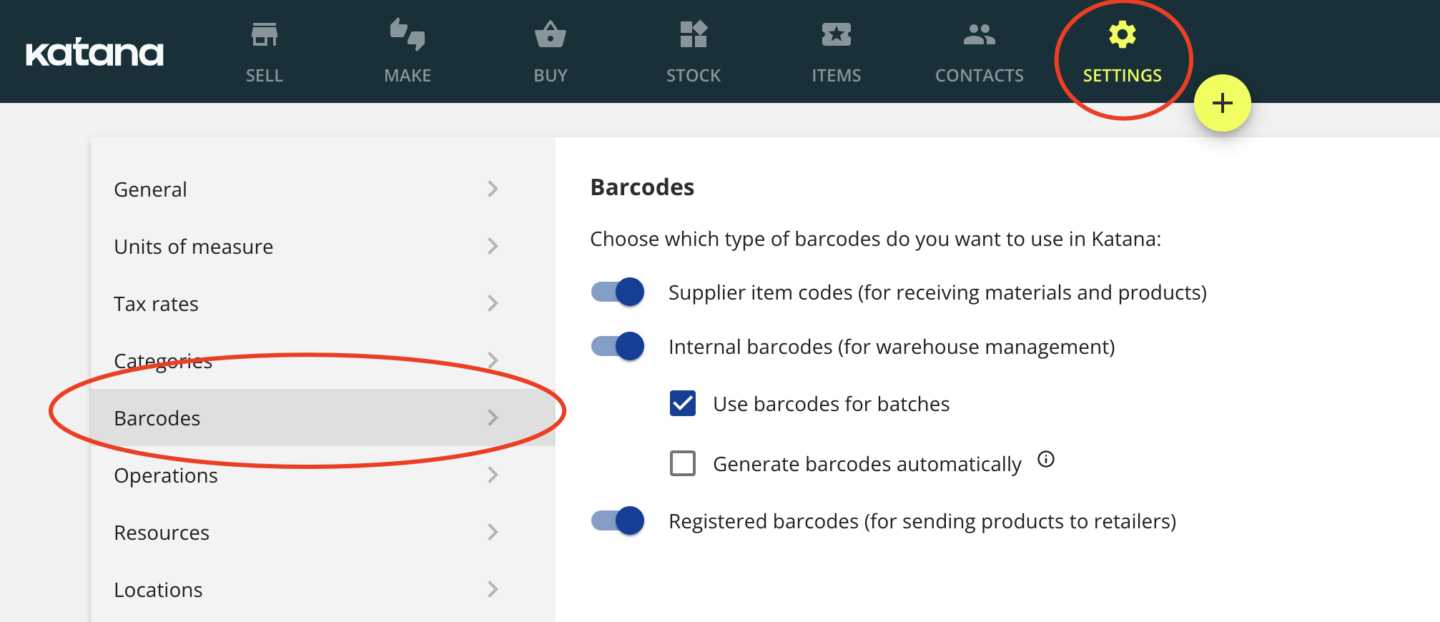Turn off Internal barcodes toggle

click(617, 345)
